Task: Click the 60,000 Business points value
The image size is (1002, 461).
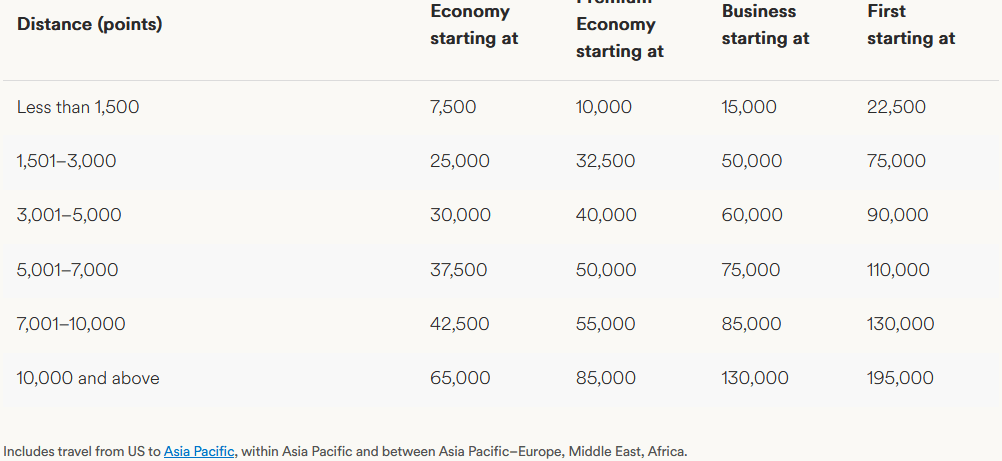Action: (752, 215)
